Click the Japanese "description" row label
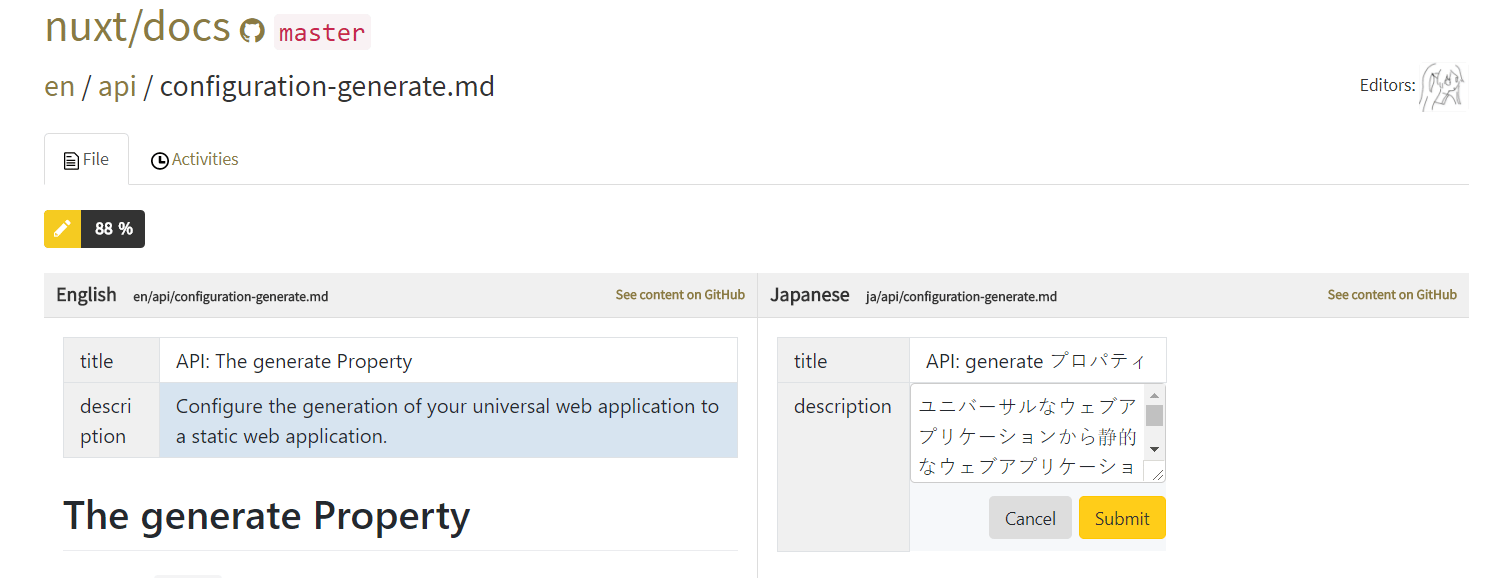1505x578 pixels. [843, 406]
